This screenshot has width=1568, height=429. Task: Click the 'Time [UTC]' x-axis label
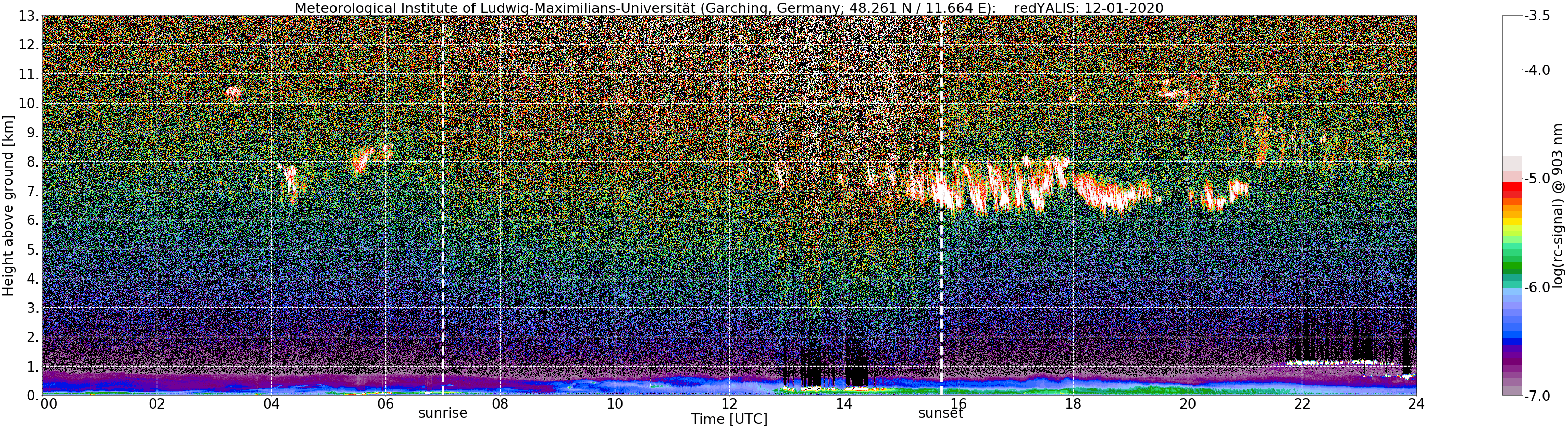pyautogui.click(x=729, y=419)
